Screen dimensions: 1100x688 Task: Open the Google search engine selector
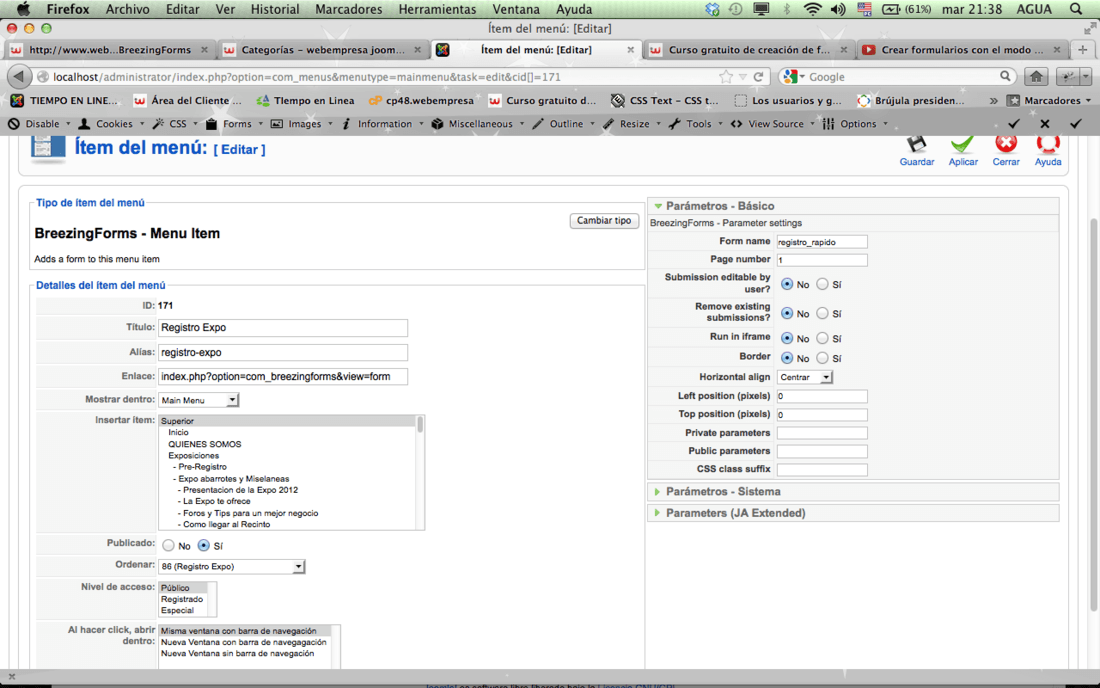(x=793, y=76)
